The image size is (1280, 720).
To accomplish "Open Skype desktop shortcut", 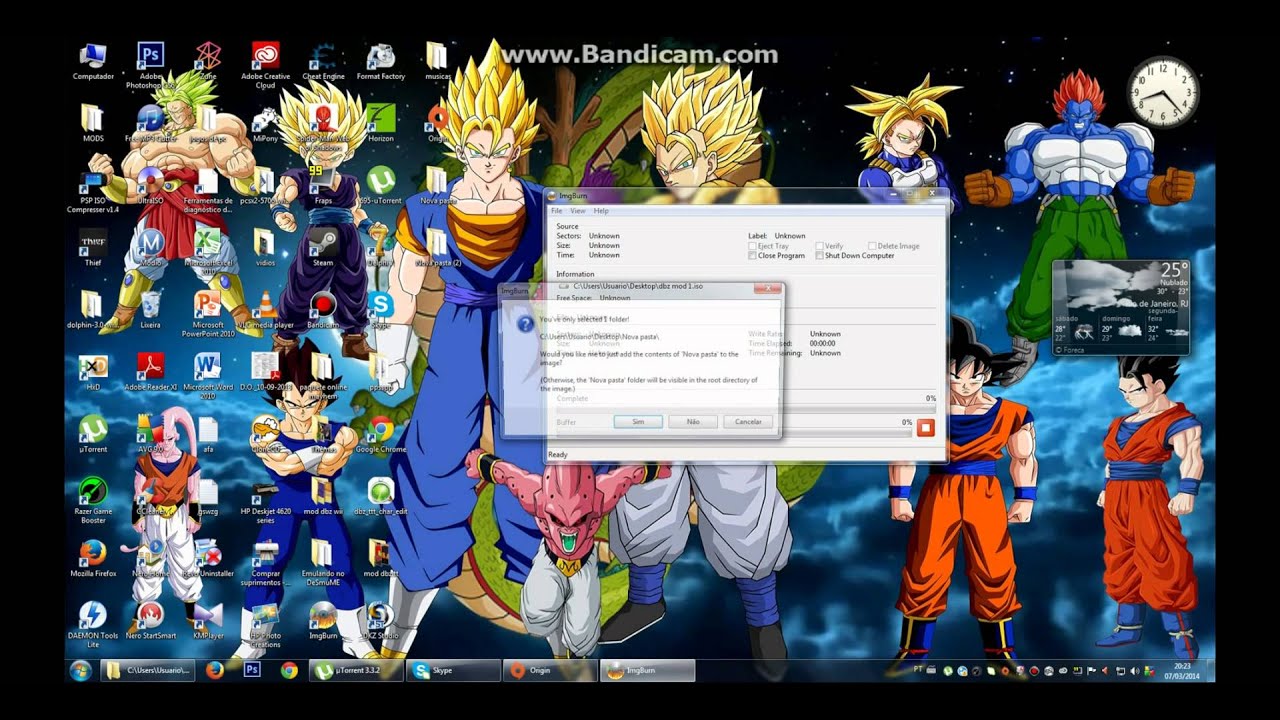I will pyautogui.click(x=381, y=310).
